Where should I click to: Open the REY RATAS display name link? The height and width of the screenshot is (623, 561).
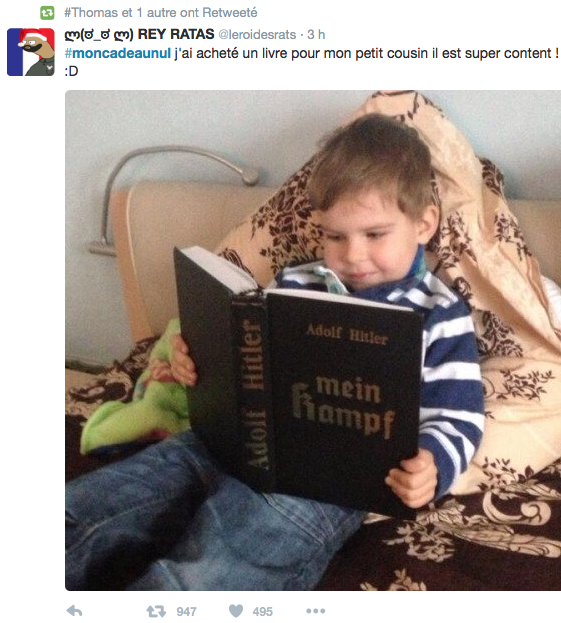click(x=176, y=35)
